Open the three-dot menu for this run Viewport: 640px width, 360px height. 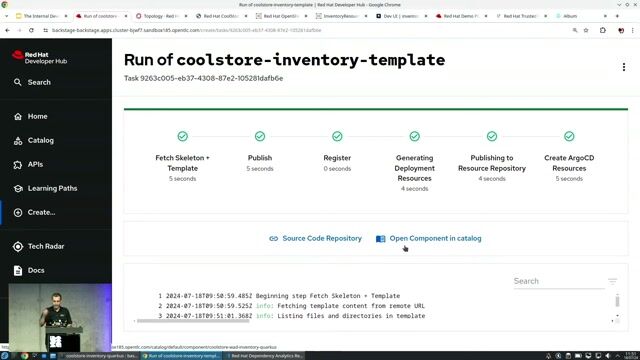click(x=624, y=67)
